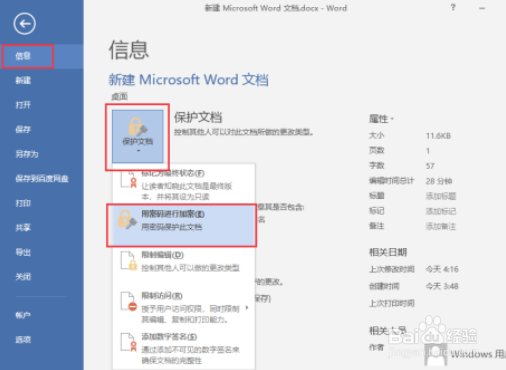This screenshot has height=370, width=506.
Task: Click the 上次打印时间 label
Action: click(392, 303)
